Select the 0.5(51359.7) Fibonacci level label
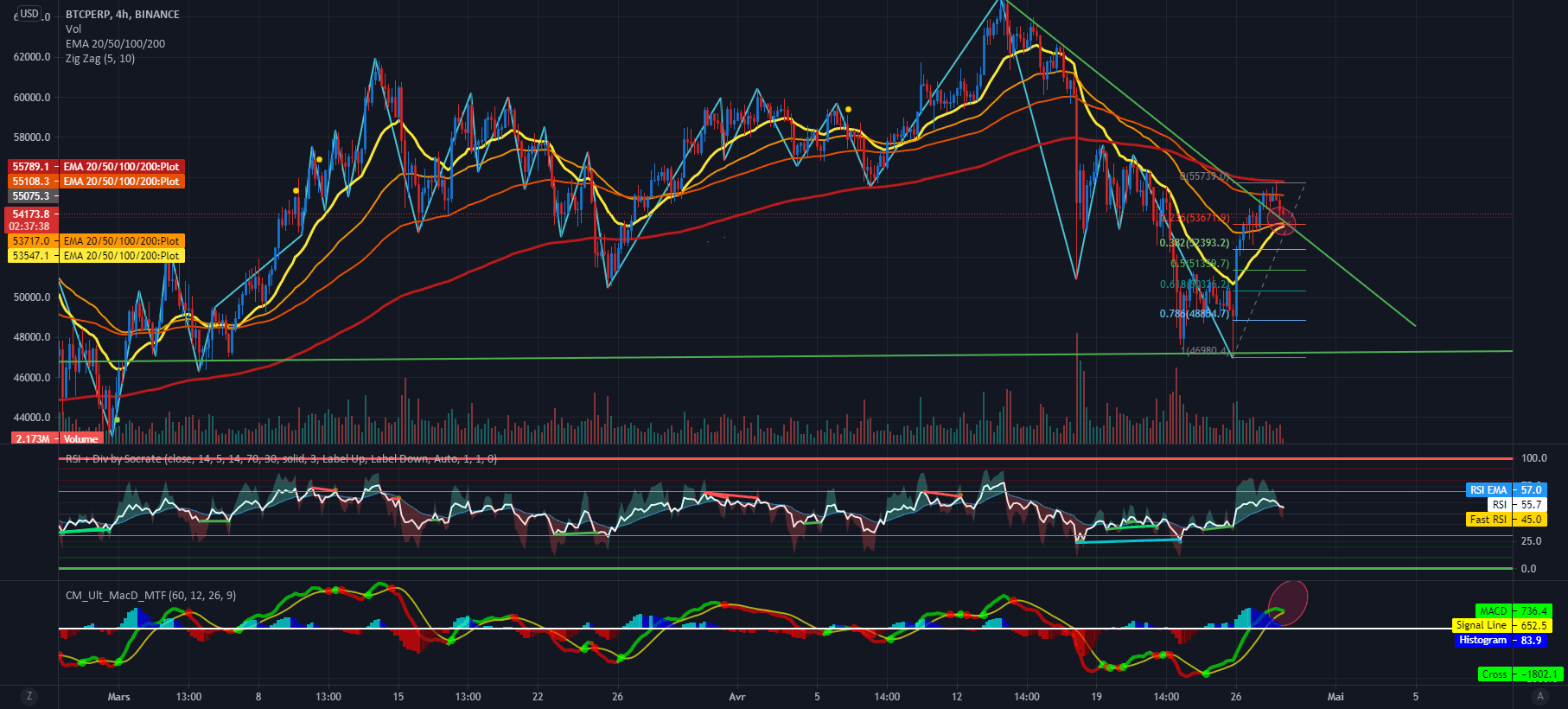 [1200, 264]
